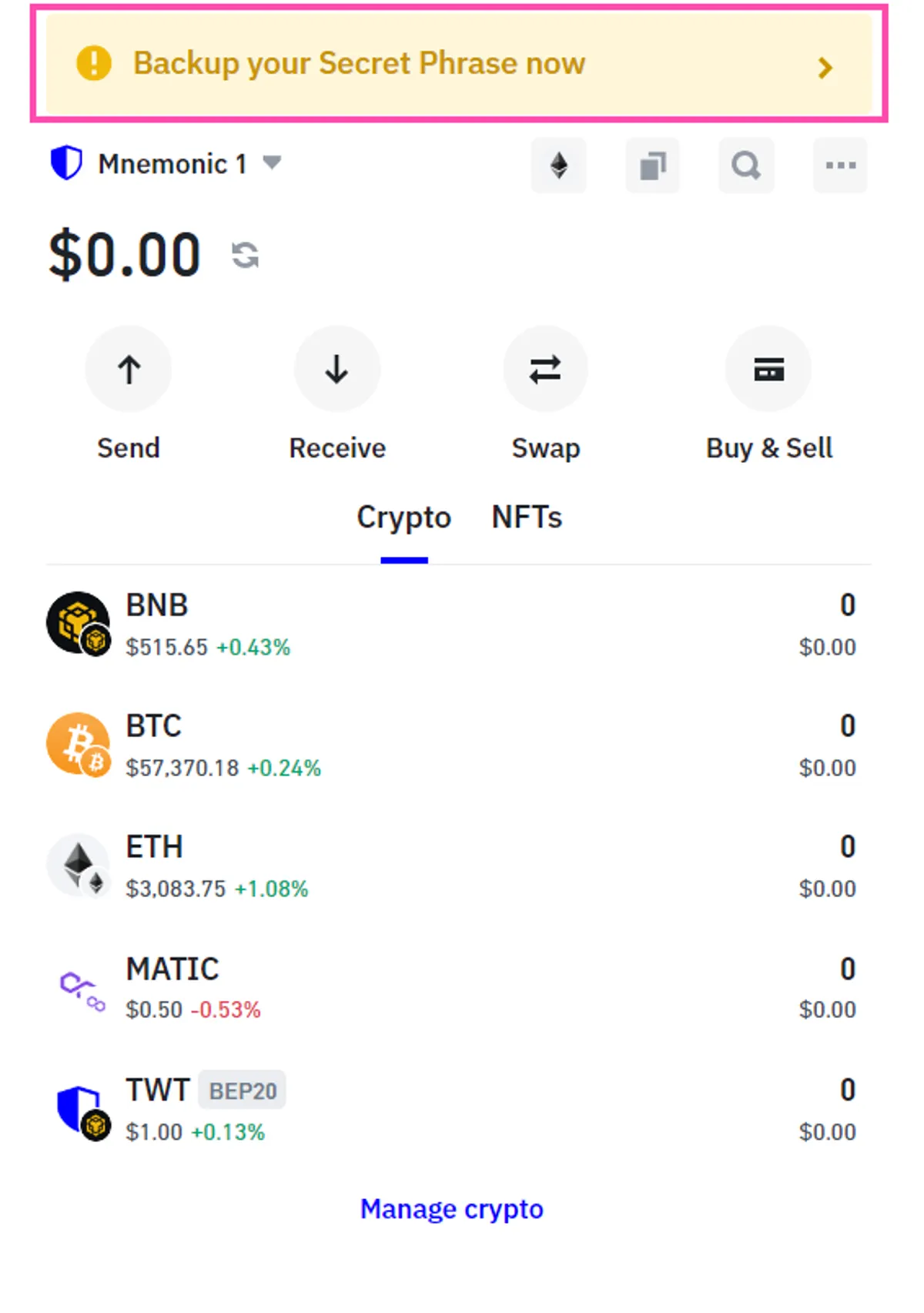Switch to the NFTs tab
Screen dimensions: 924x1313
[527, 517]
